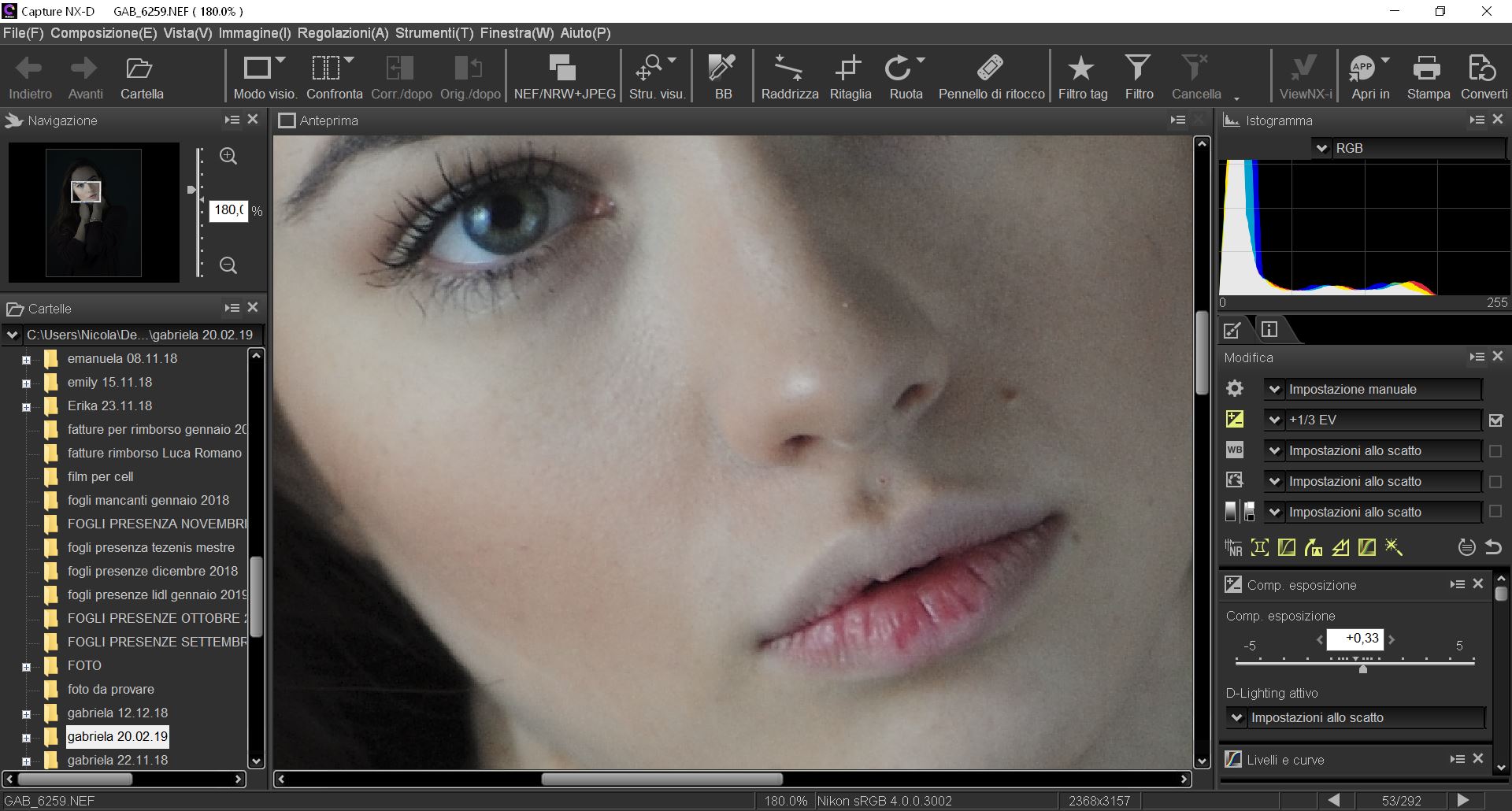Expand the gabriela 12.12.18 folder
This screenshot has height=811, width=1512.
[26, 713]
